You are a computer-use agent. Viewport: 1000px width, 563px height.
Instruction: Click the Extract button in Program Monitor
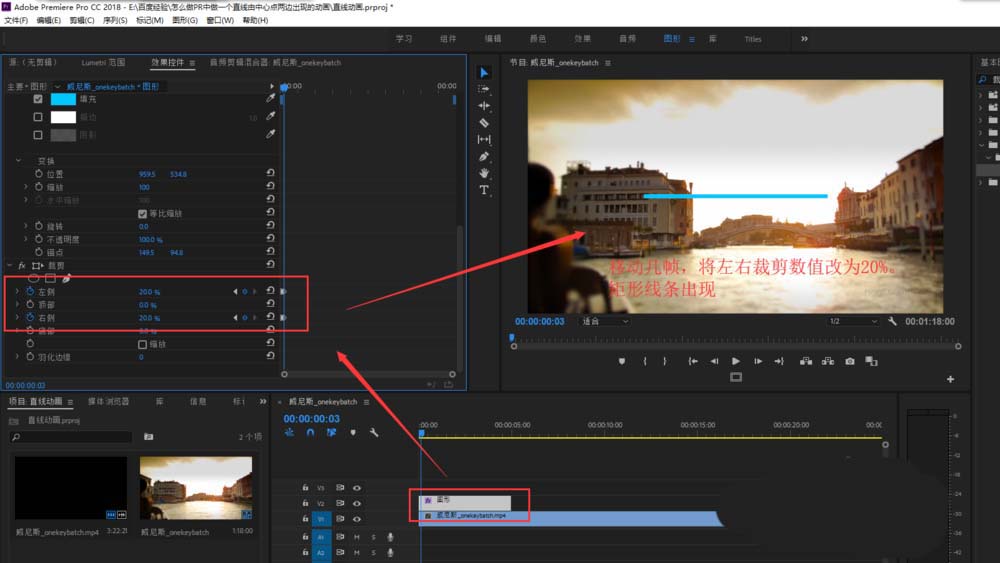point(828,361)
